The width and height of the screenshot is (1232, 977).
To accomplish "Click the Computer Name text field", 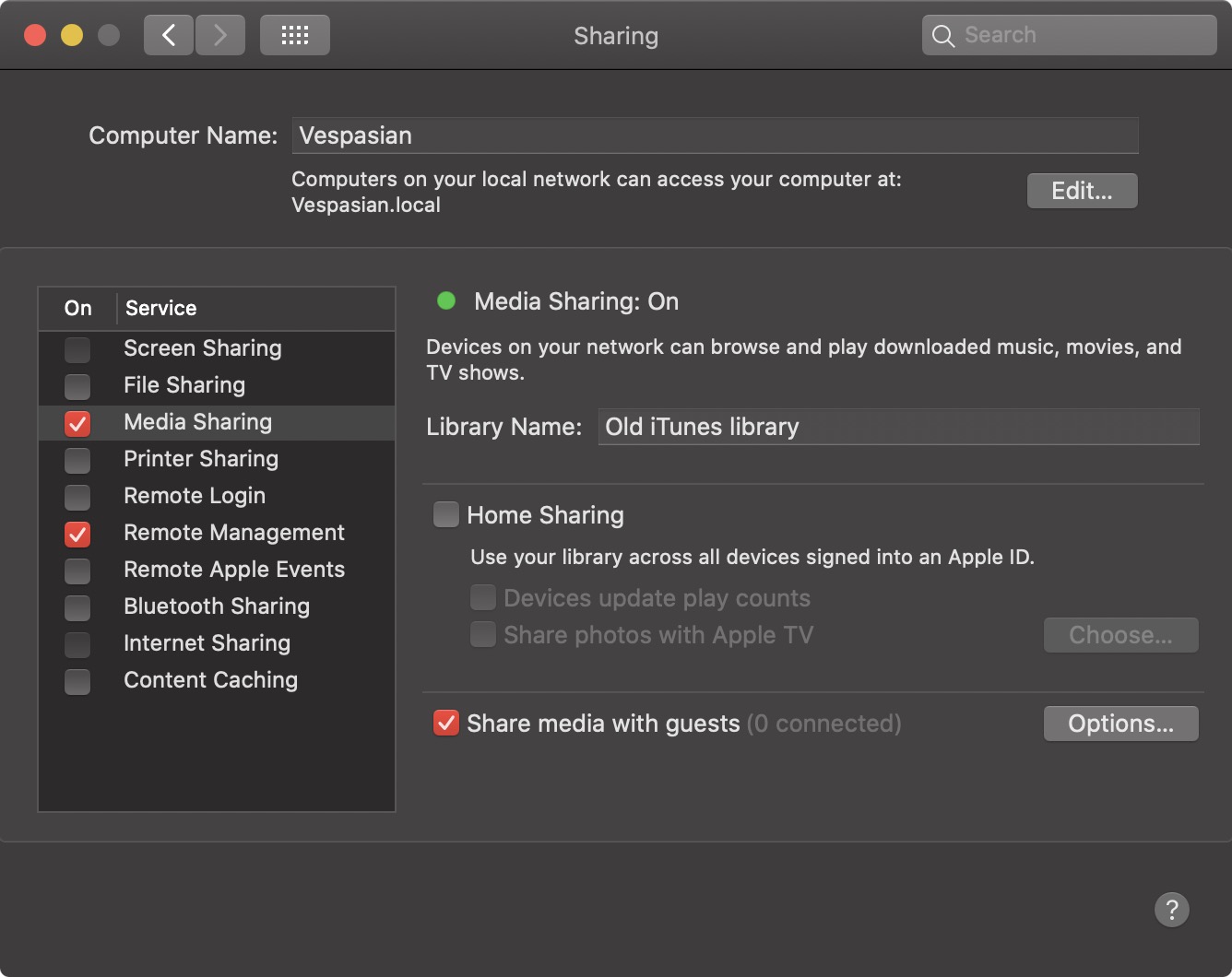I will [x=715, y=135].
